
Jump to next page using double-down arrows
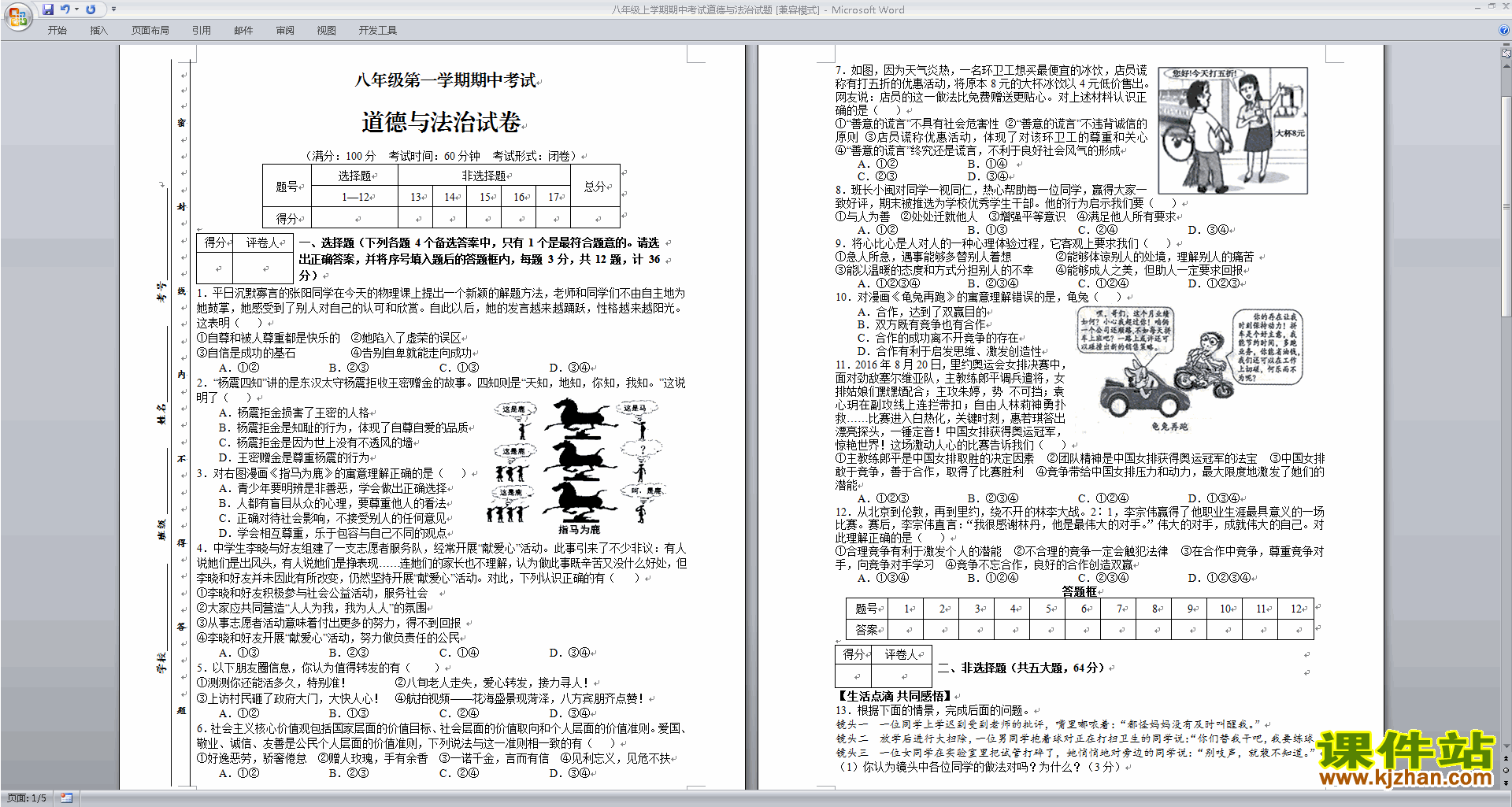1506,783
